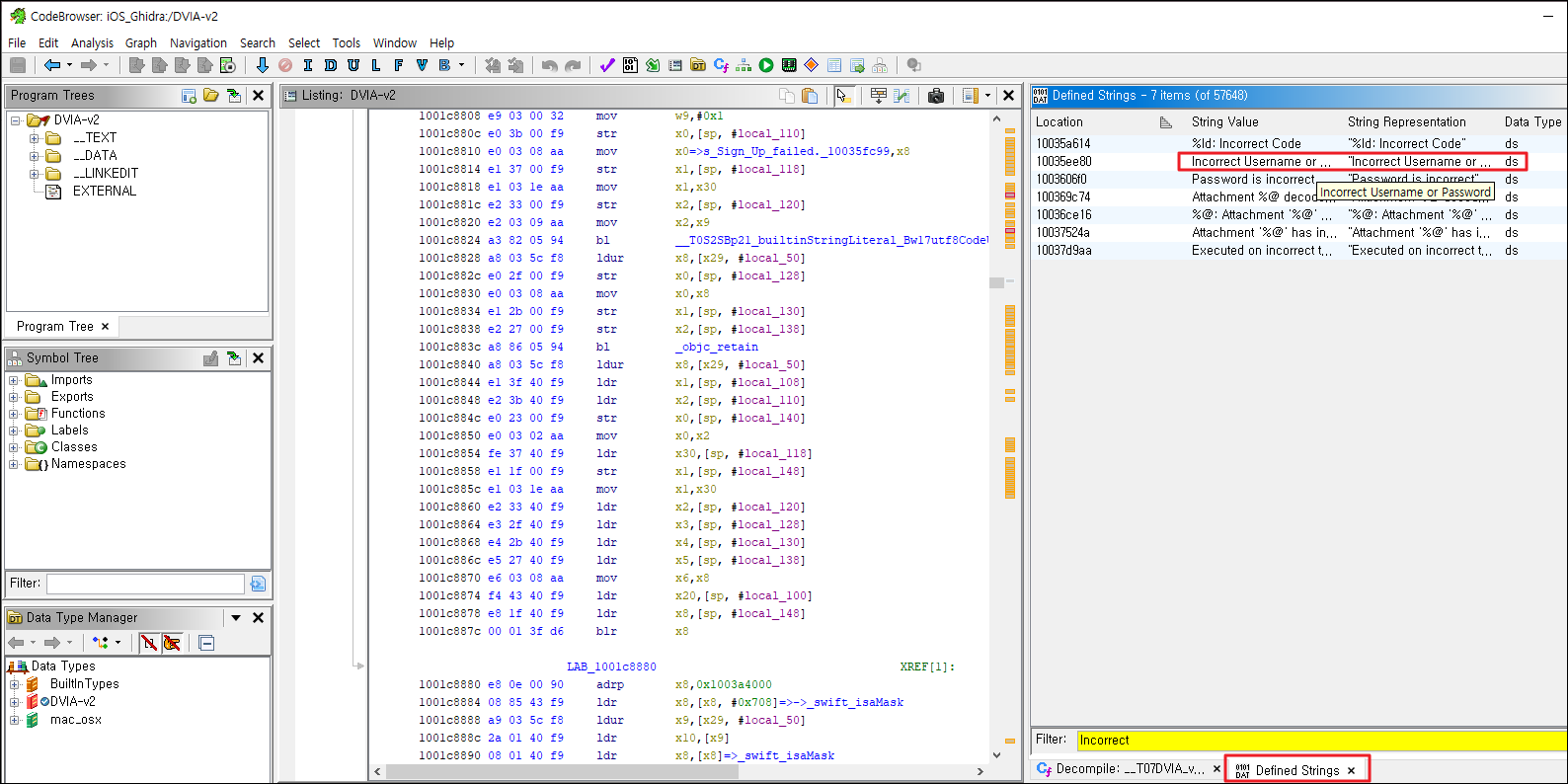The image size is (1568, 784).
Task: Click the filter options icon in Symbol Tree
Action: [258, 584]
